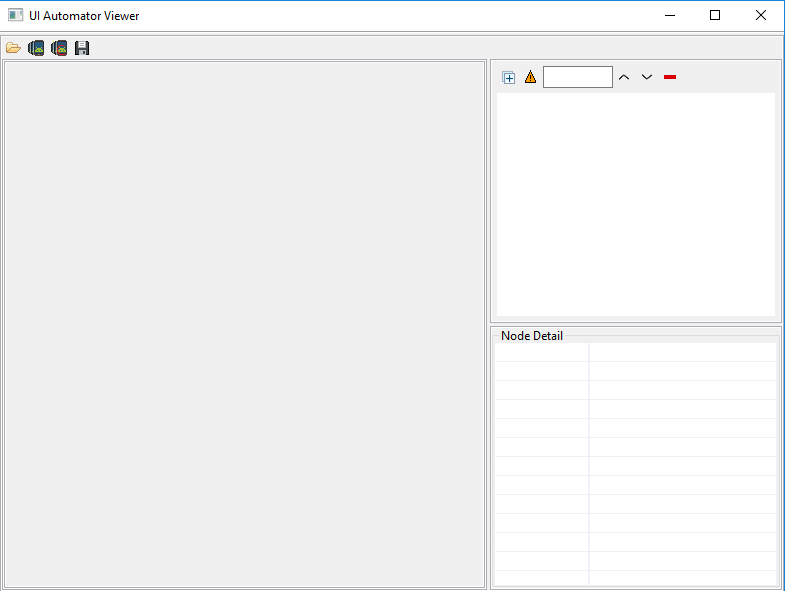
Task: Go to previous search result up chevron
Action: click(x=624, y=77)
